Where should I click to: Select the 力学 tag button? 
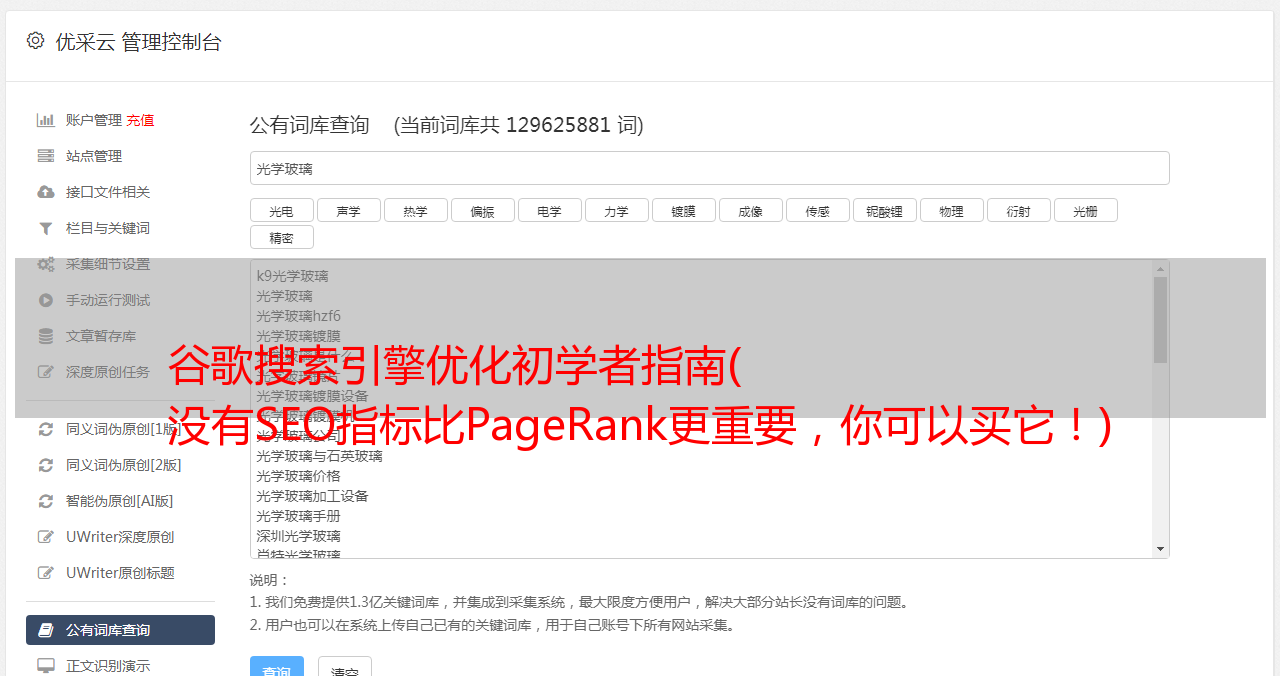(x=616, y=210)
